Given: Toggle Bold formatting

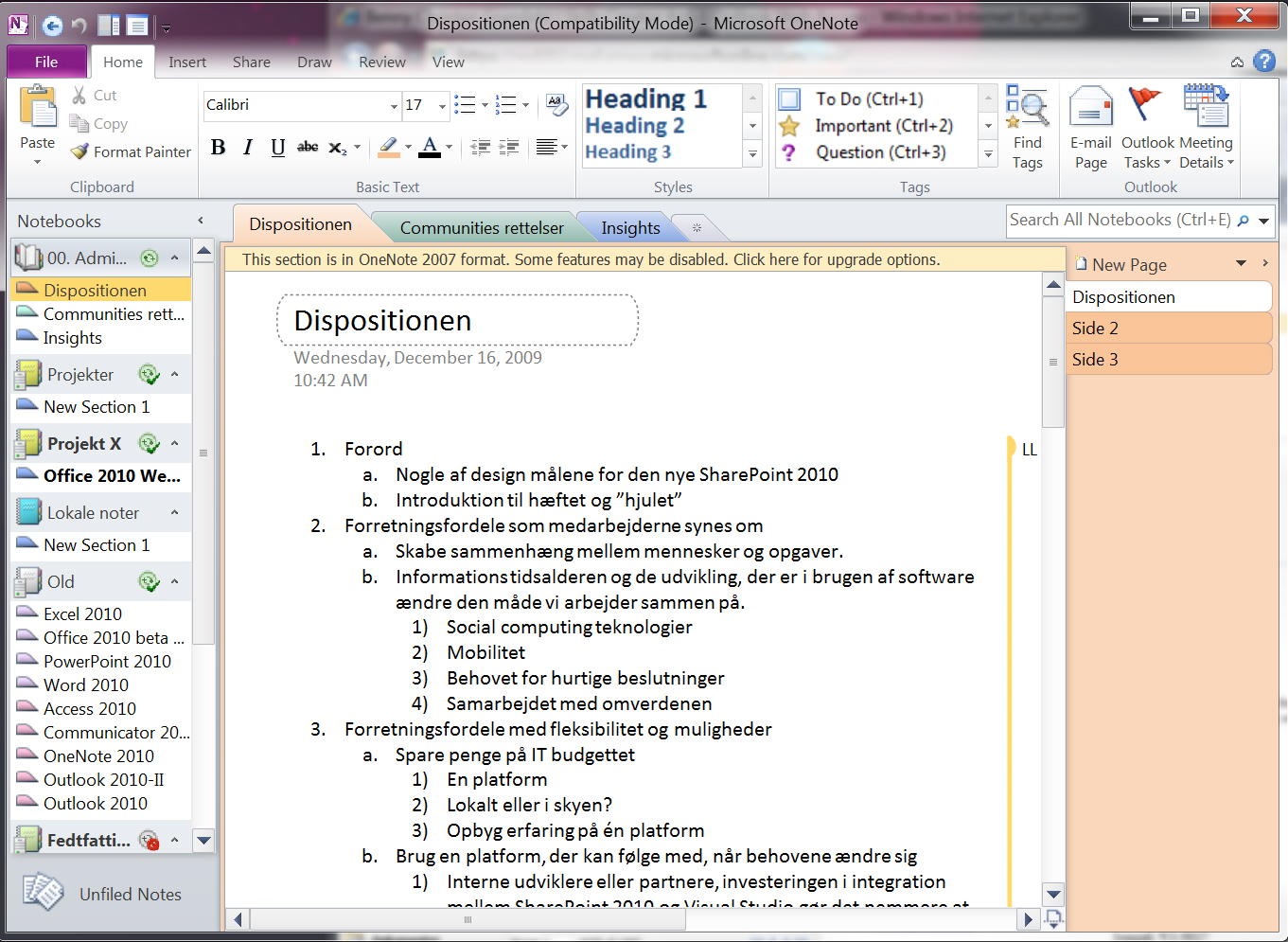Looking at the screenshot, I should click(x=218, y=148).
